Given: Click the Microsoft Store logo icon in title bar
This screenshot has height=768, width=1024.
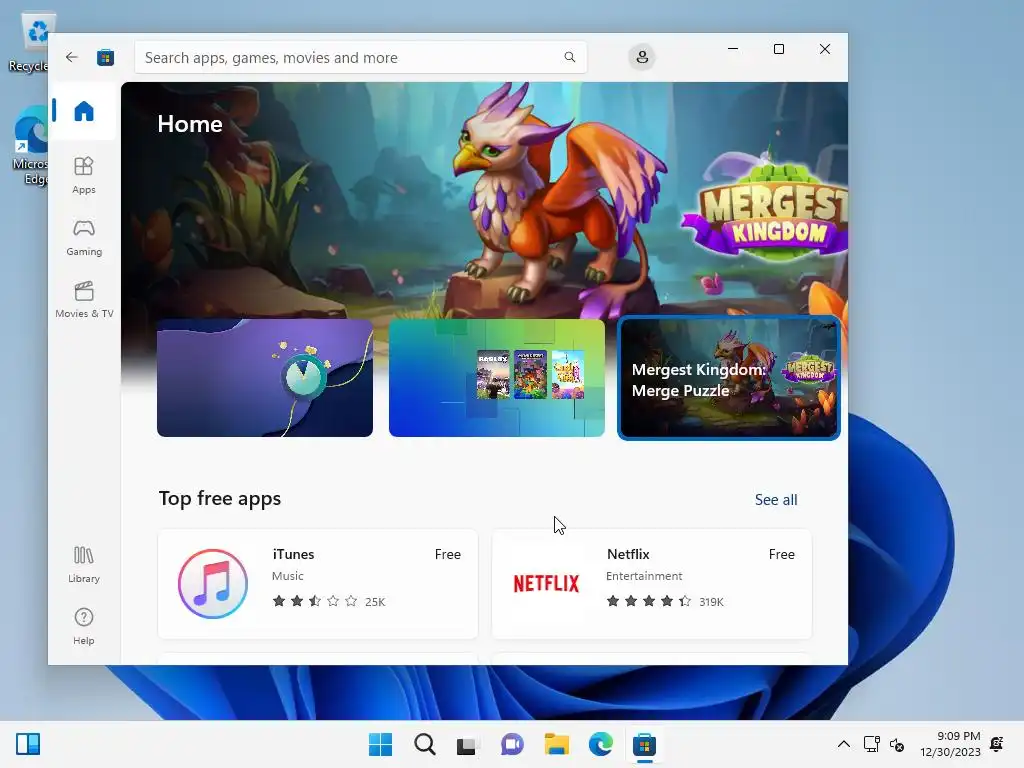Looking at the screenshot, I should click(106, 57).
